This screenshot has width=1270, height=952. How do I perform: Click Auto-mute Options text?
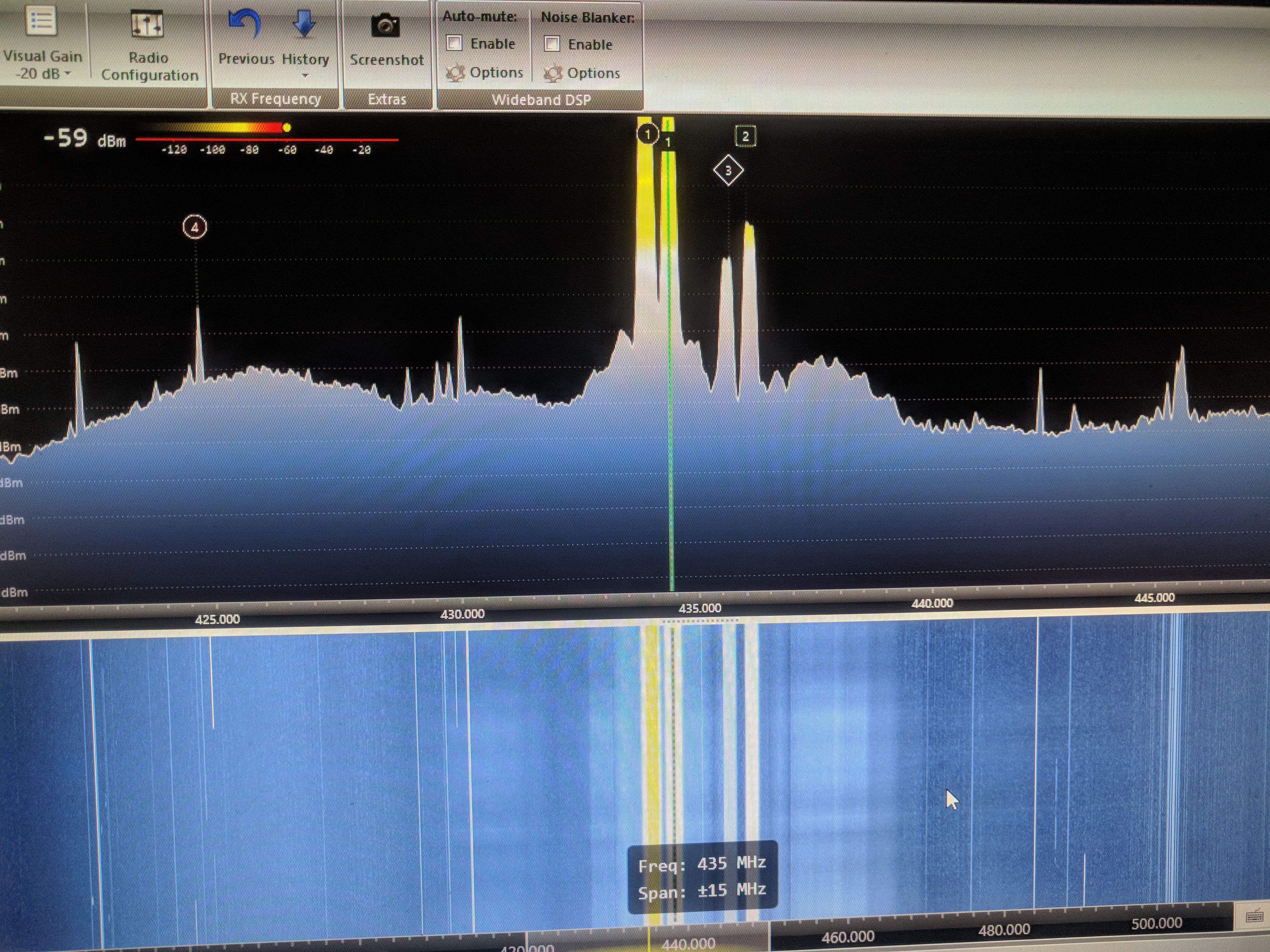tap(497, 72)
